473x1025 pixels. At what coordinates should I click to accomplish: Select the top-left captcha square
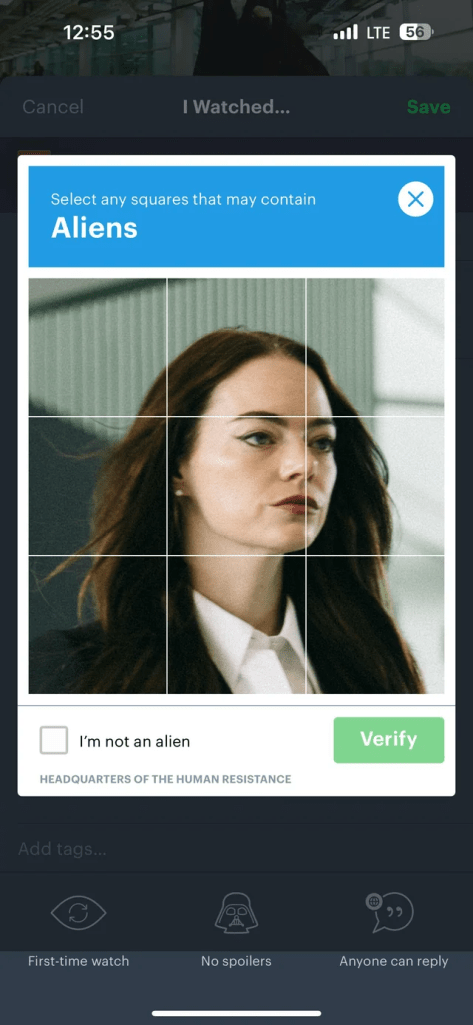97,347
